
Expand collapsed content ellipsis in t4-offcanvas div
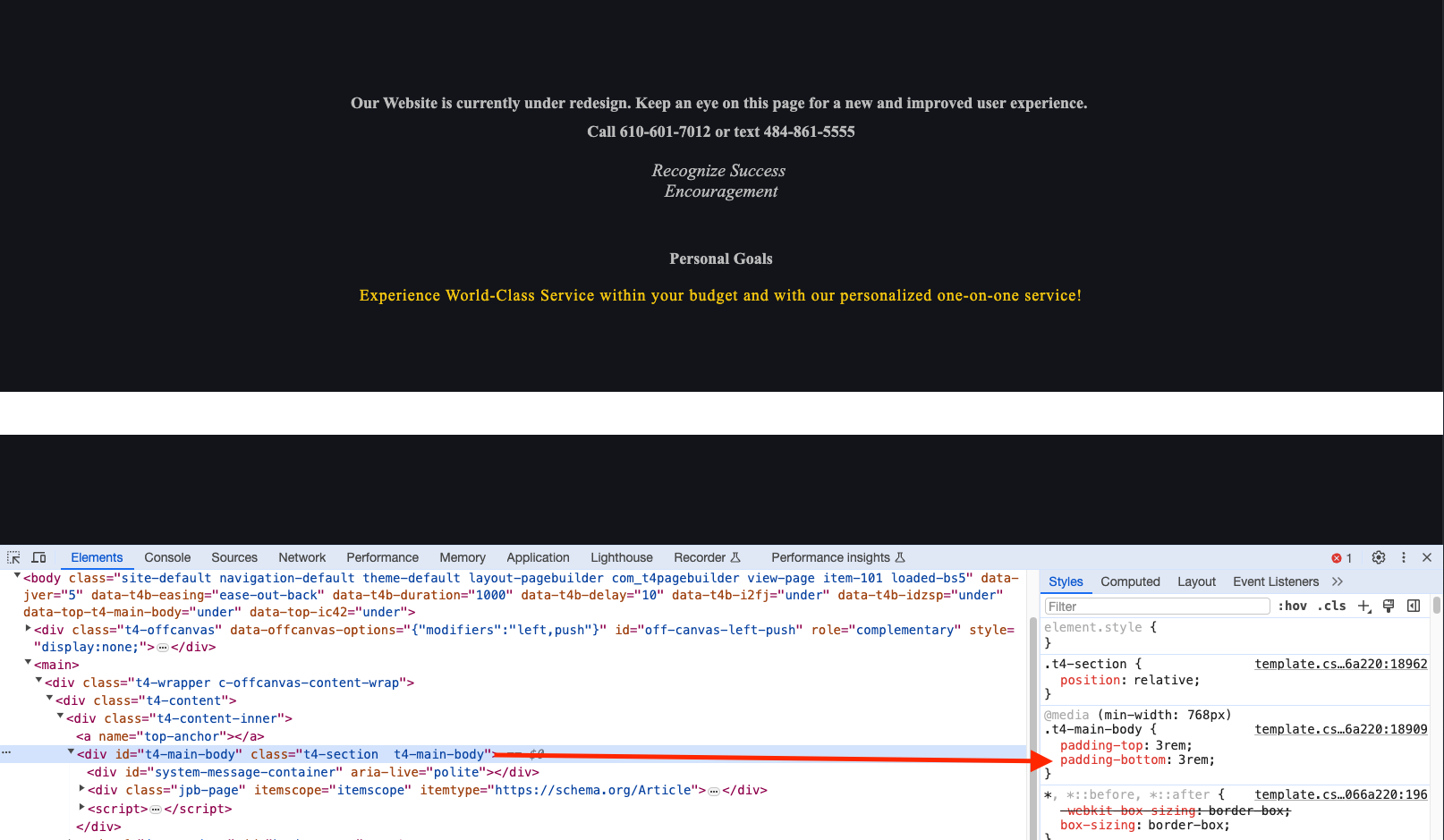(x=163, y=648)
